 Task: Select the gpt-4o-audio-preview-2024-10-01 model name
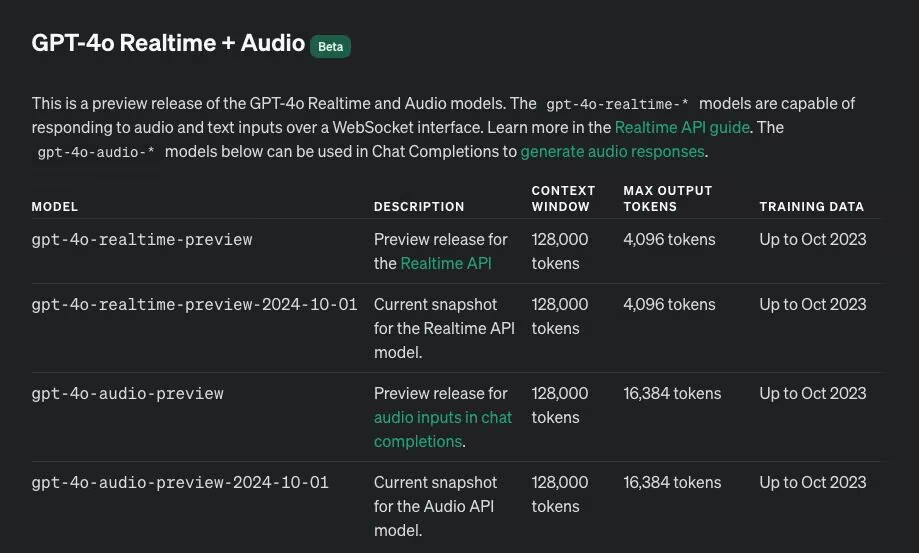(x=180, y=483)
